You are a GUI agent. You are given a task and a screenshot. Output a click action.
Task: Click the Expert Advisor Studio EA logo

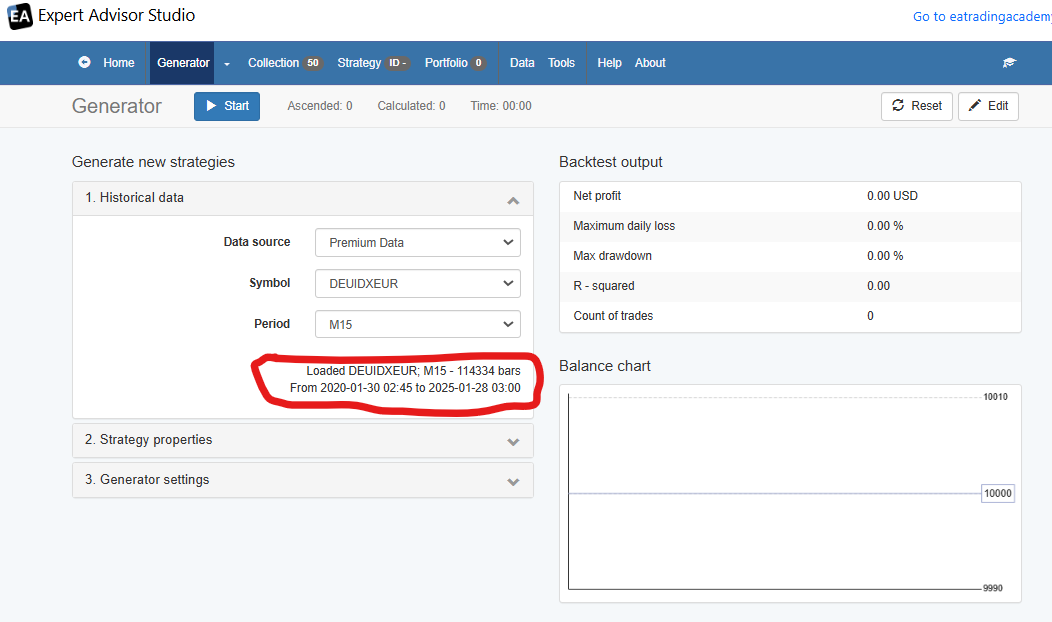(x=19, y=16)
